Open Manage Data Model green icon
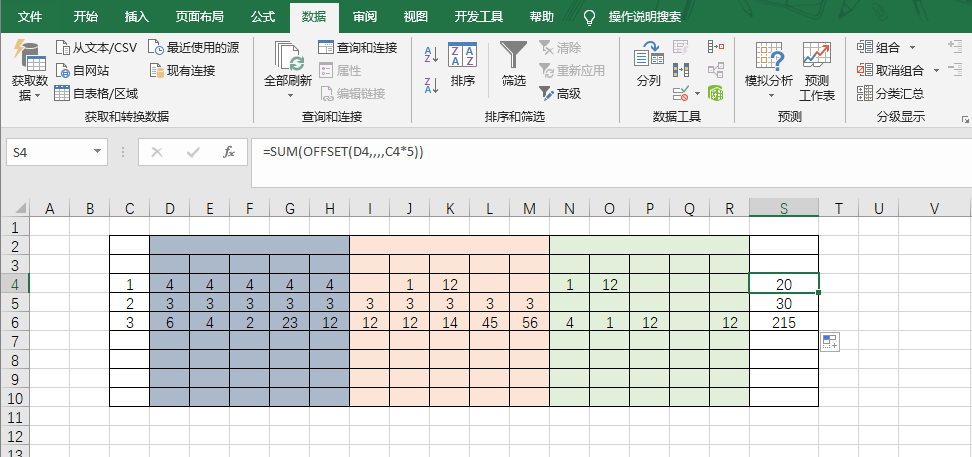Image resolution: width=972 pixels, height=457 pixels. 716,94
